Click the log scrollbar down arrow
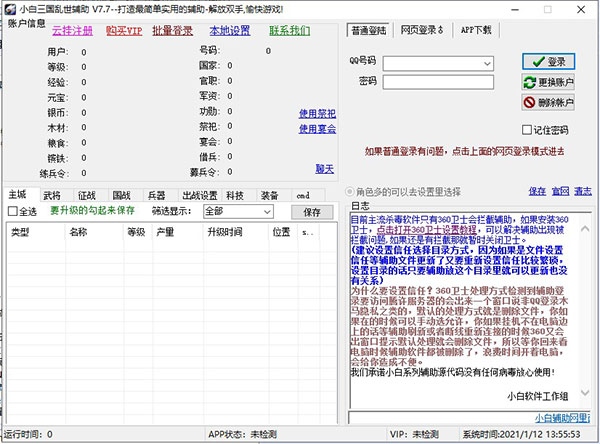The height and width of the screenshot is (444, 600). pos(585,392)
